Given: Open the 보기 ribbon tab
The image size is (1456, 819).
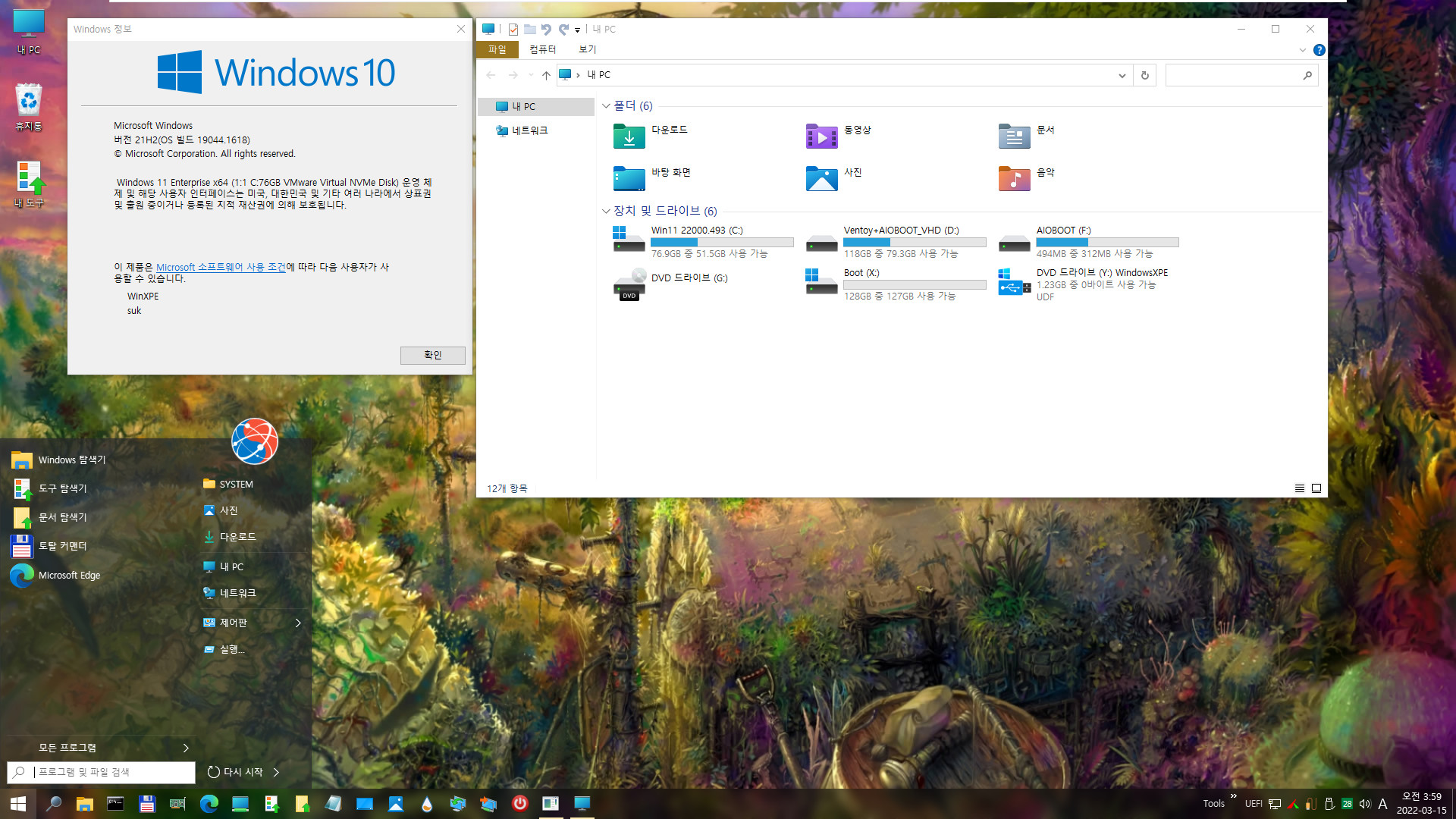Looking at the screenshot, I should (587, 49).
